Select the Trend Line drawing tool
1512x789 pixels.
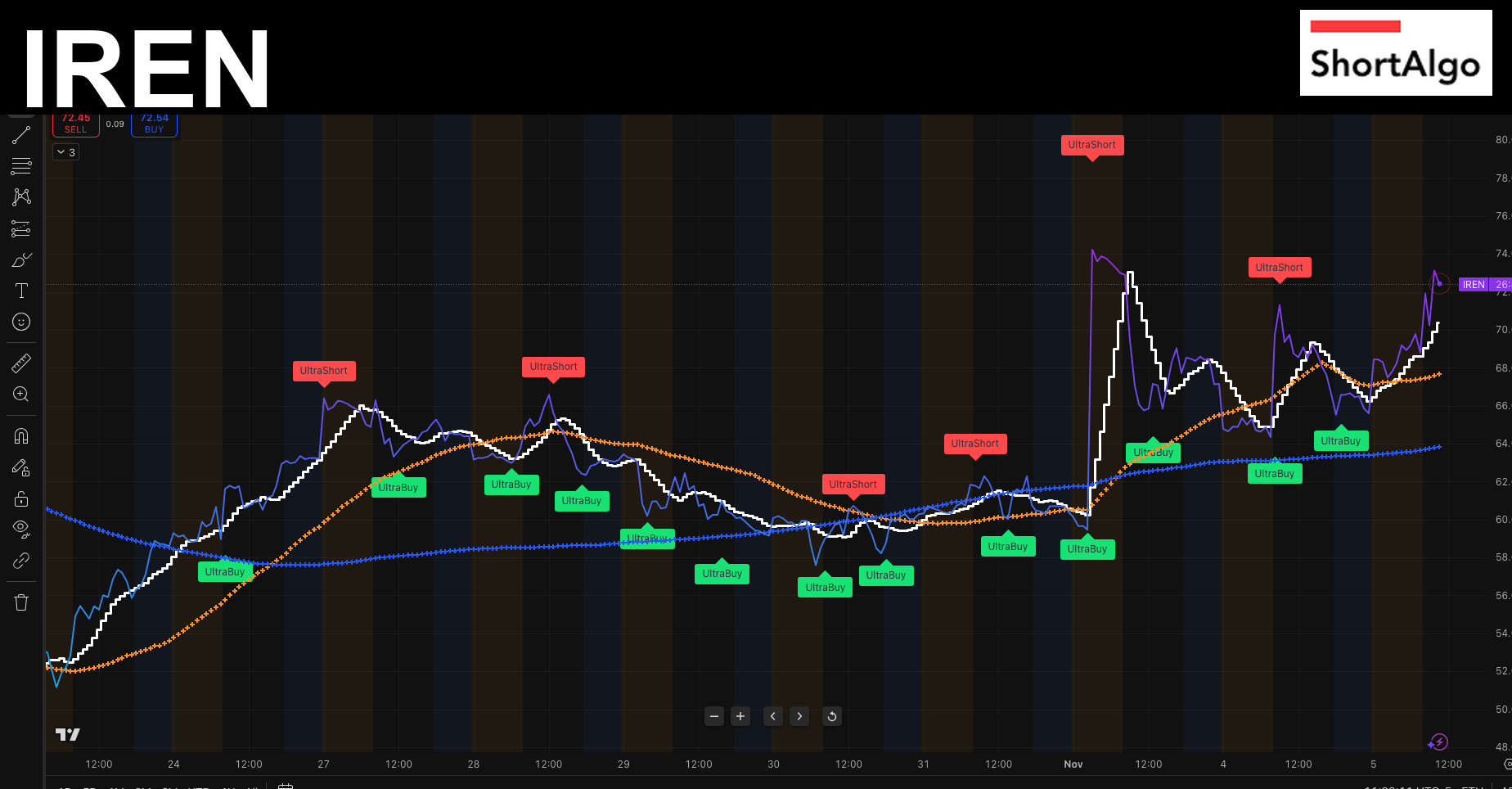point(21,135)
